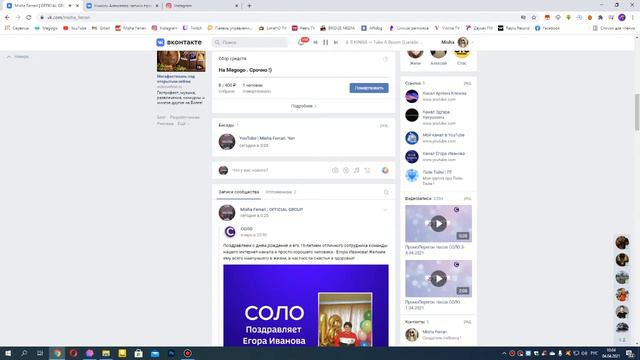Screen dimensions: 640x360
Task: Edit the Беседы block via 'ред.'
Action: pos(384,125)
